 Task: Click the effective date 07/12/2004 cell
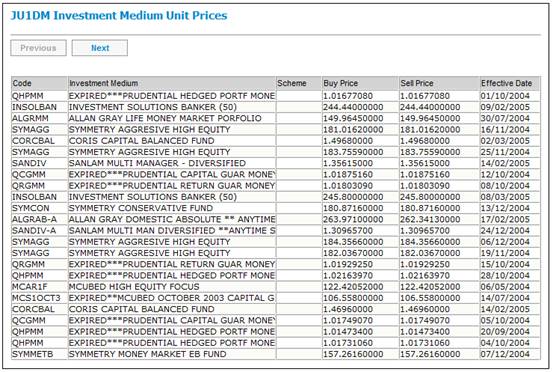pos(510,354)
